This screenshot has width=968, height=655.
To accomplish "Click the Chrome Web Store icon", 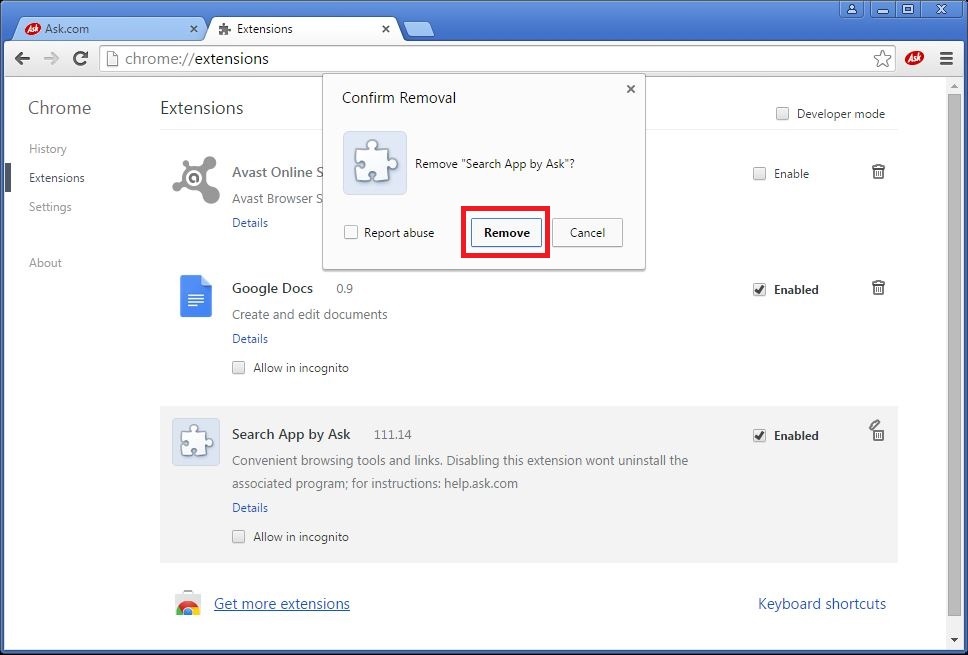I will click(x=188, y=603).
